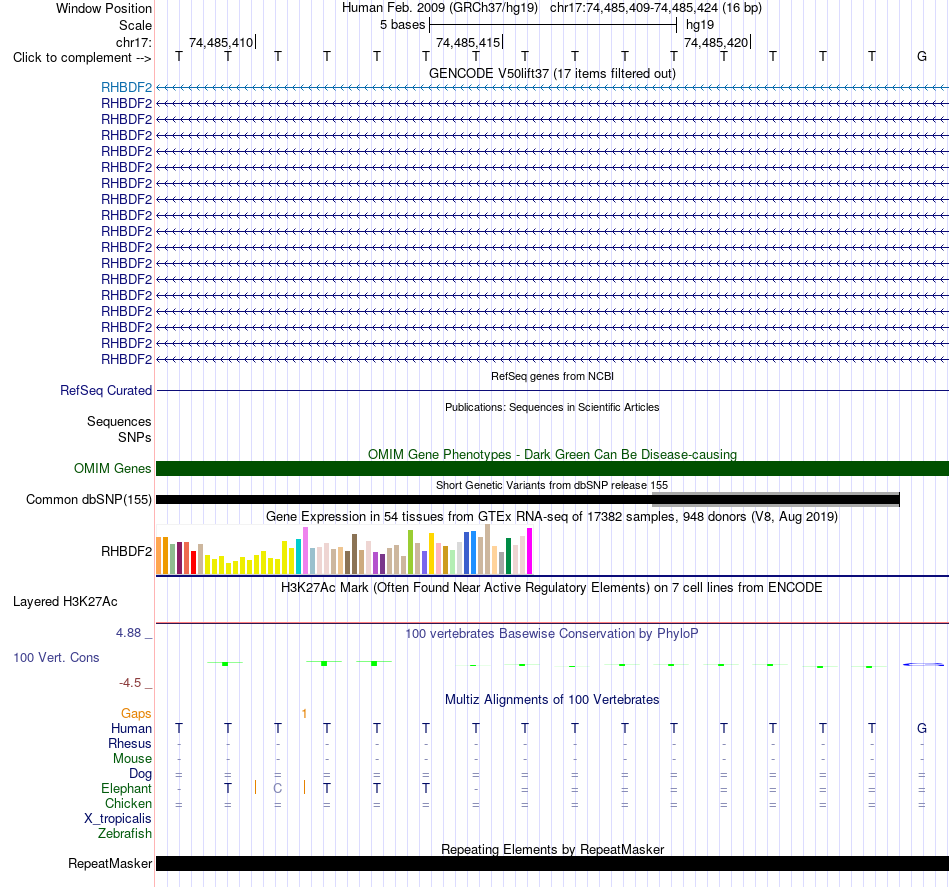Image resolution: width=950 pixels, height=887 pixels.
Task: Click the blue PhyloP mark above the G base
Action: click(x=923, y=665)
